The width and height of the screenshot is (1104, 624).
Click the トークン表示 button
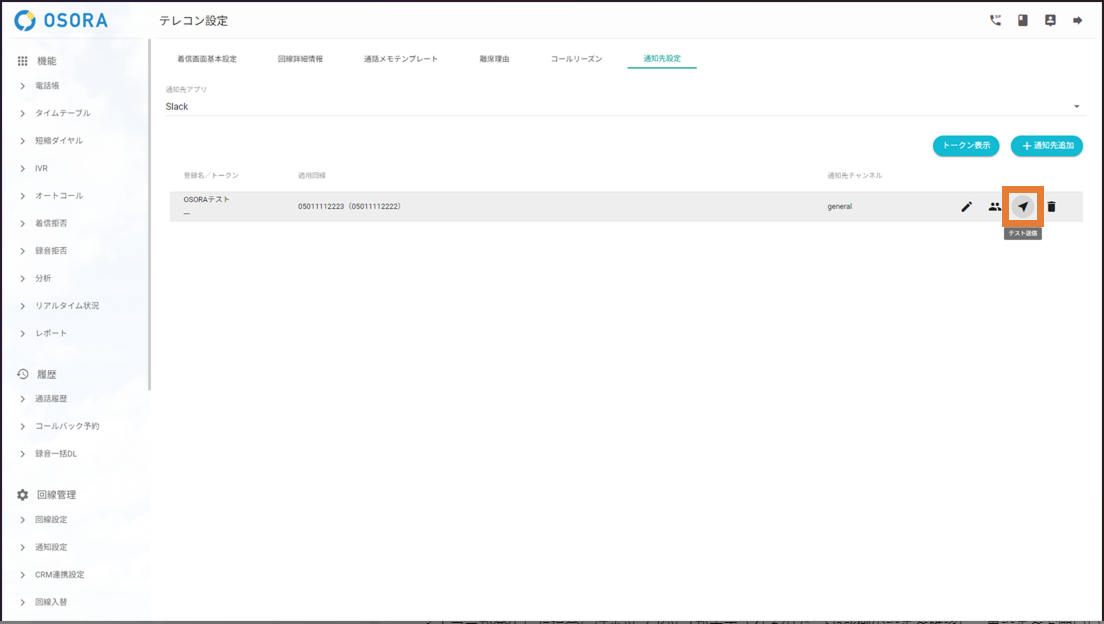(x=965, y=146)
